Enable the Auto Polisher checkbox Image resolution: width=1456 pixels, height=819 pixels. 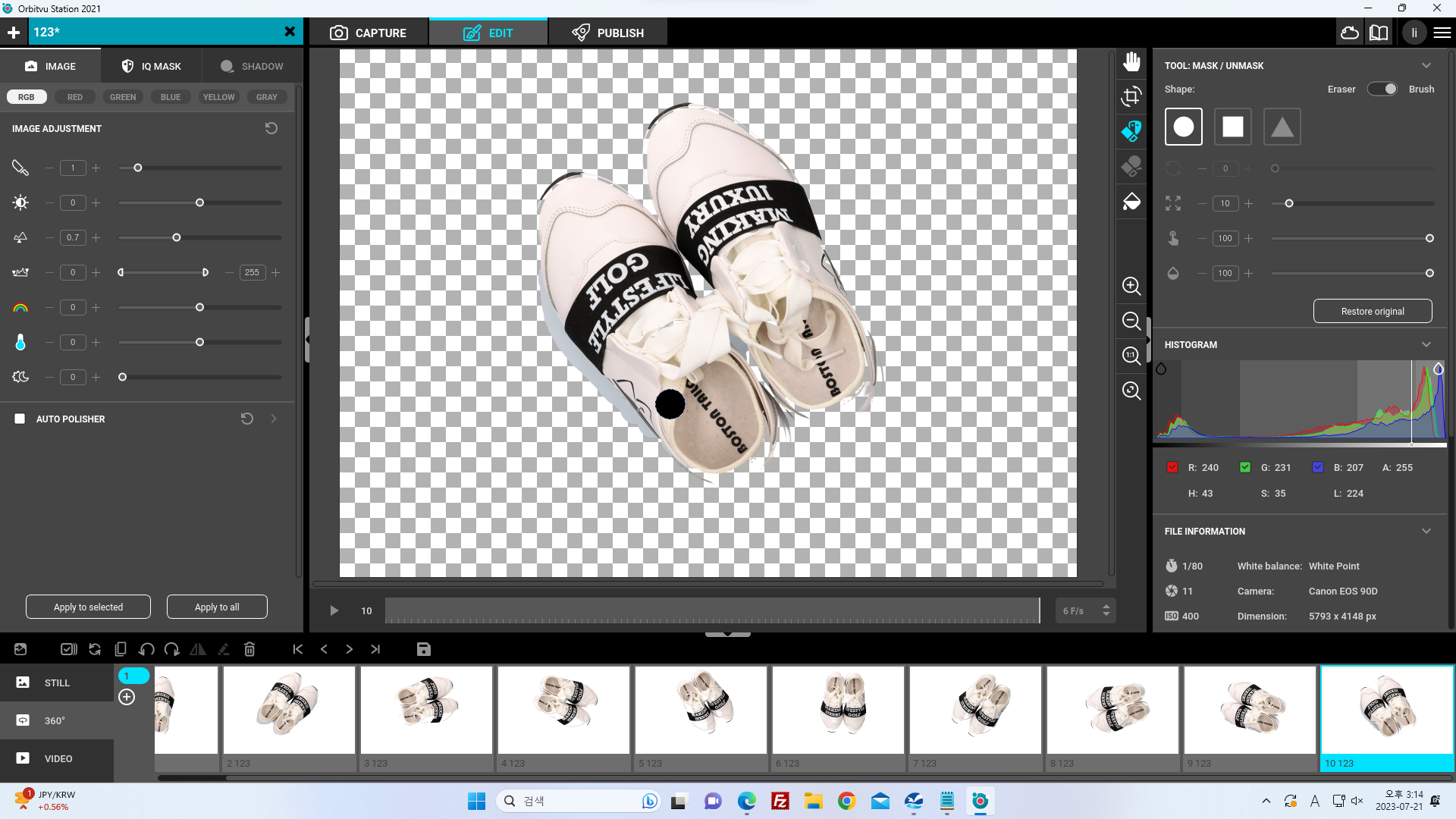pos(20,419)
